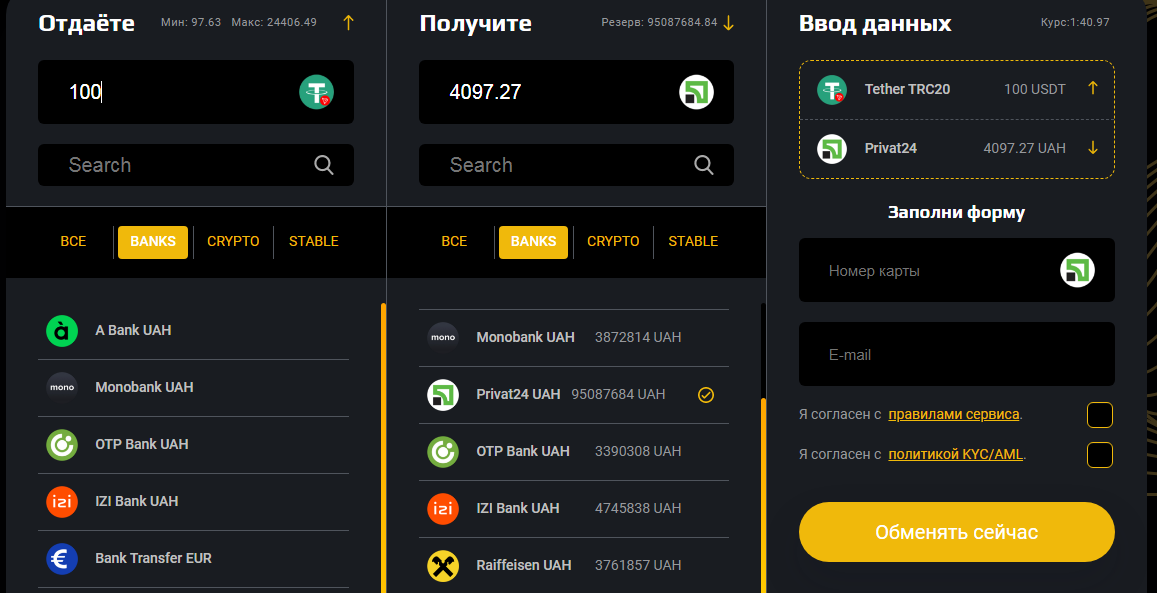This screenshot has height=593, width=1157.
Task: Choose Monobank UAH in the give list
Action: click(x=193, y=387)
